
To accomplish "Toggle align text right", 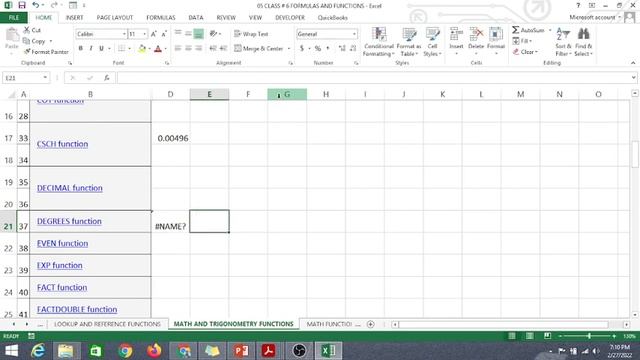I will click(198, 49).
